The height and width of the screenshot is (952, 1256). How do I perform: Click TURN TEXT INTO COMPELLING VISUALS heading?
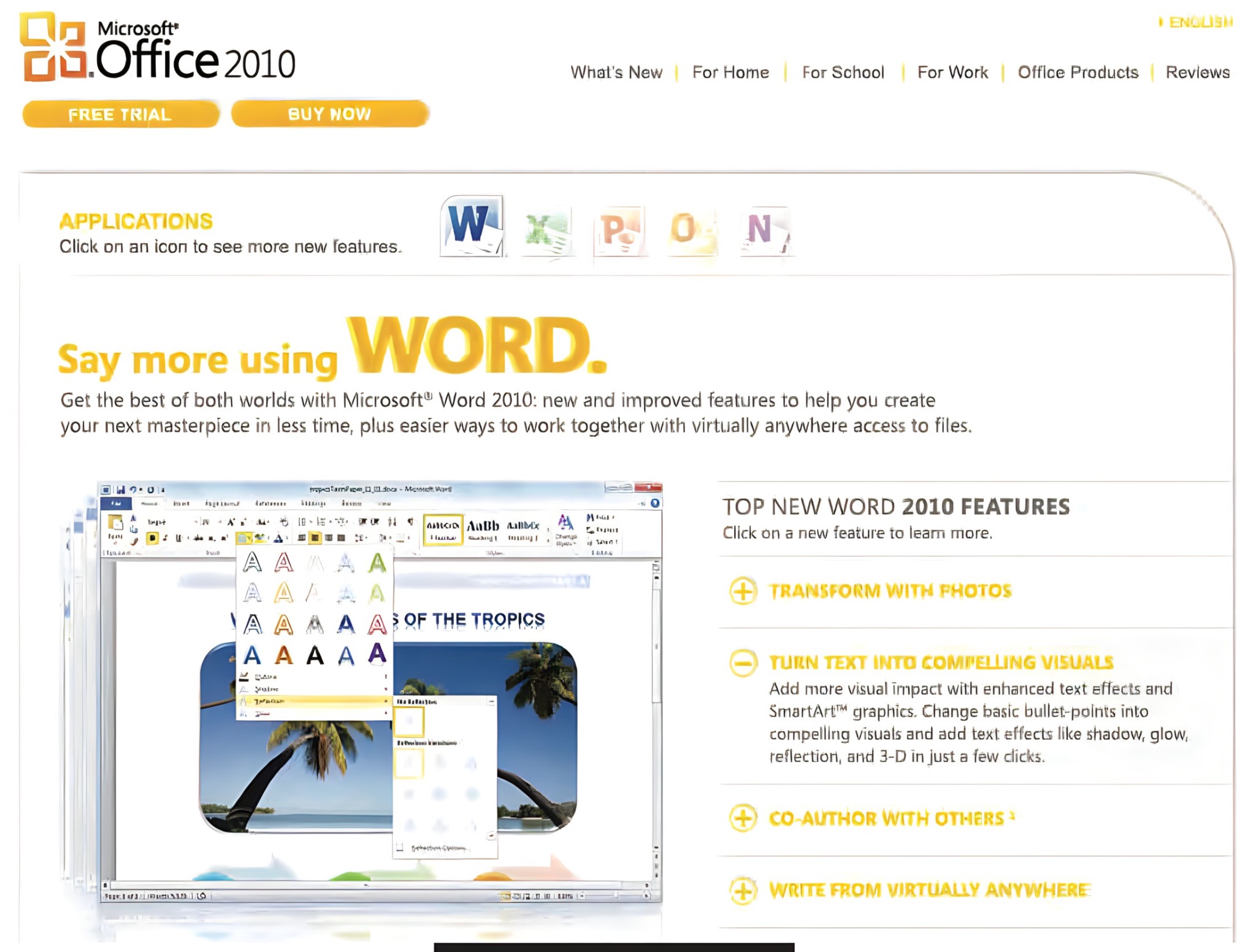point(941,663)
